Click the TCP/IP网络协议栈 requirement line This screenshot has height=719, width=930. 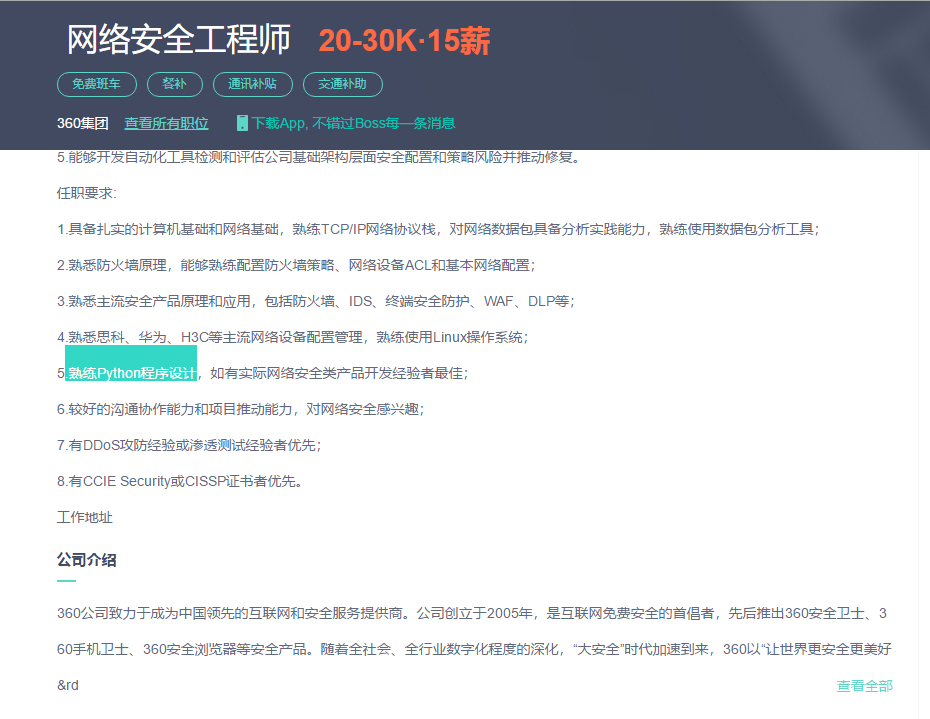pyautogui.click(x=437, y=229)
